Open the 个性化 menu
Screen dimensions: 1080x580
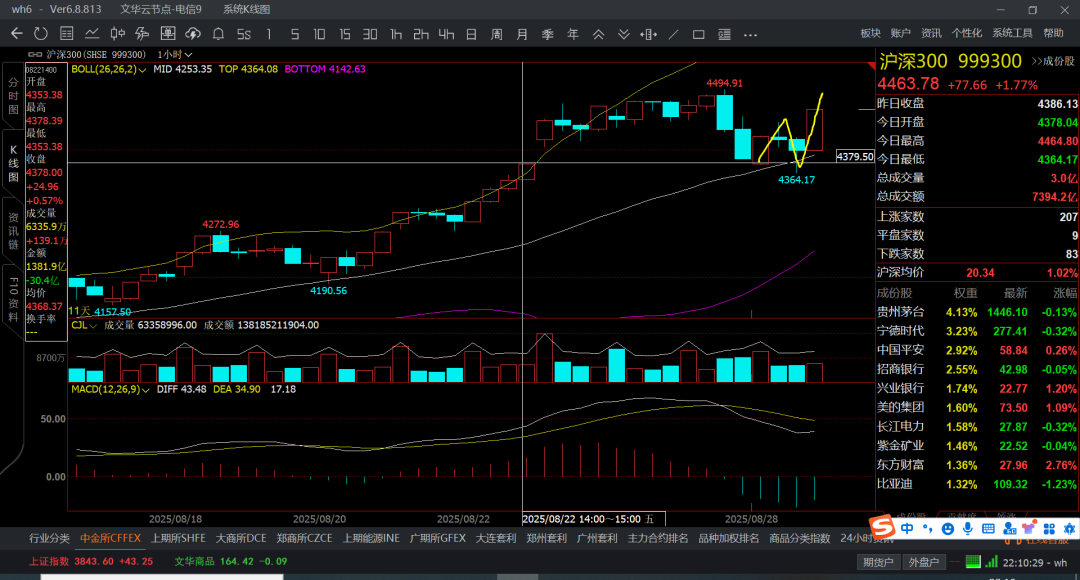click(x=966, y=33)
